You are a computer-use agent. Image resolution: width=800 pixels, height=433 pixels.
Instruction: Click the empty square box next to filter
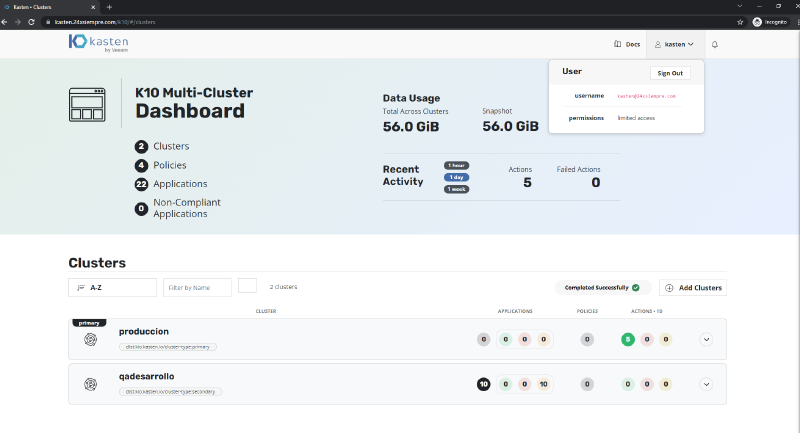click(x=247, y=286)
